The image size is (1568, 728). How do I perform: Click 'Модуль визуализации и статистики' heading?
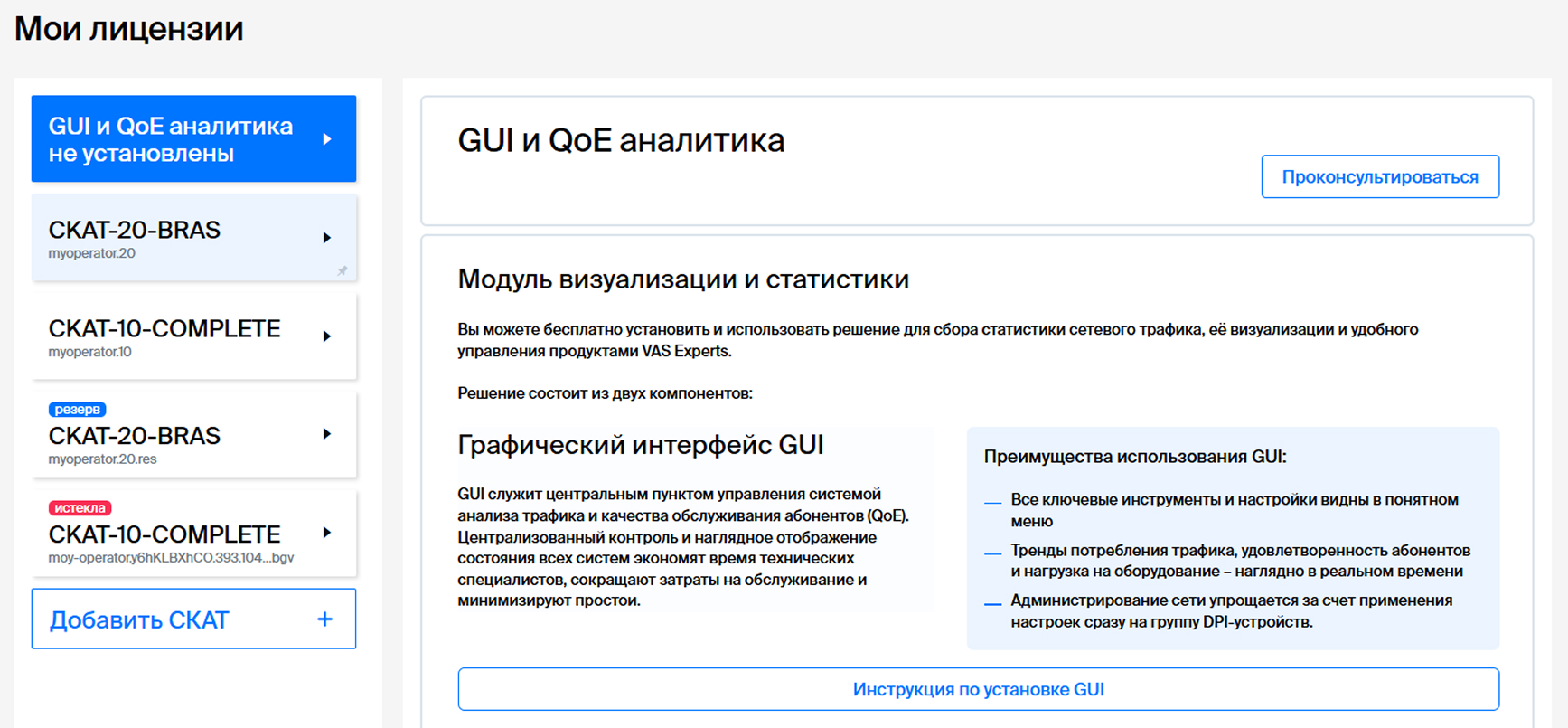[x=683, y=279]
